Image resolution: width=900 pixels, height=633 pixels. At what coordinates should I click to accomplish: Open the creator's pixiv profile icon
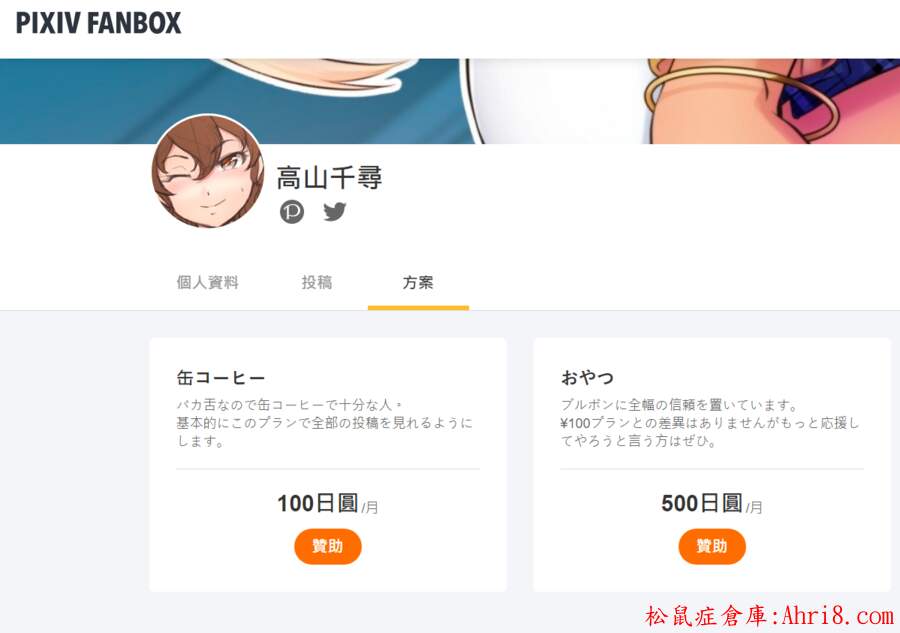(x=292, y=212)
